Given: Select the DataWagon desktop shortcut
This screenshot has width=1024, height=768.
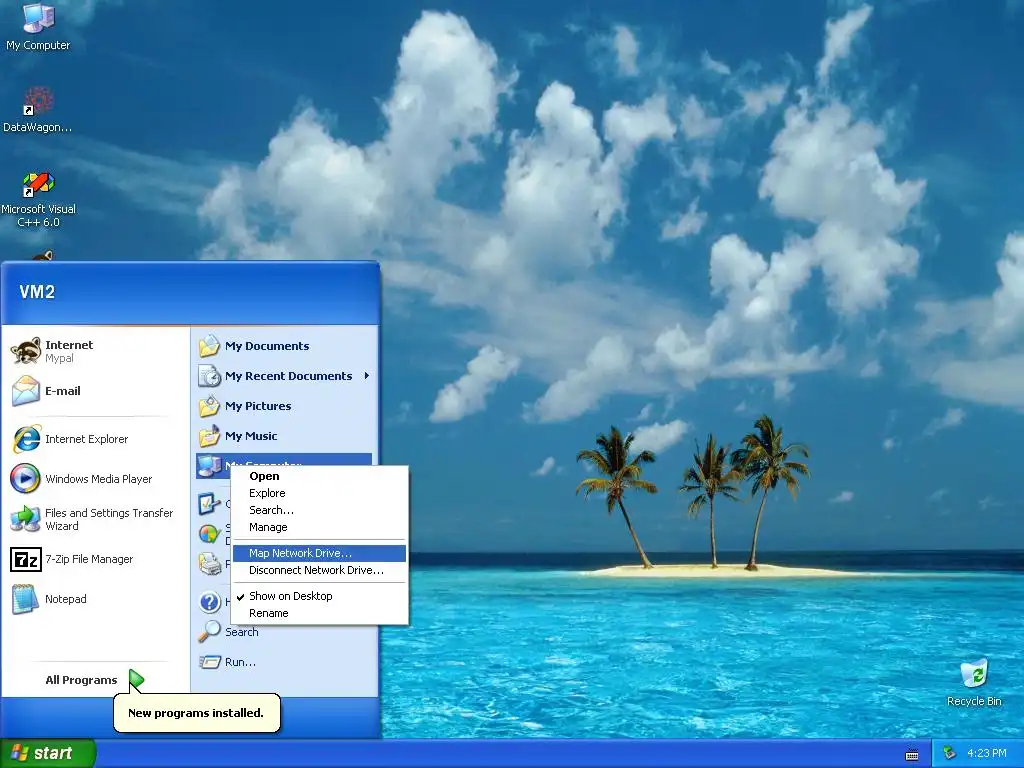Looking at the screenshot, I should click(x=38, y=110).
